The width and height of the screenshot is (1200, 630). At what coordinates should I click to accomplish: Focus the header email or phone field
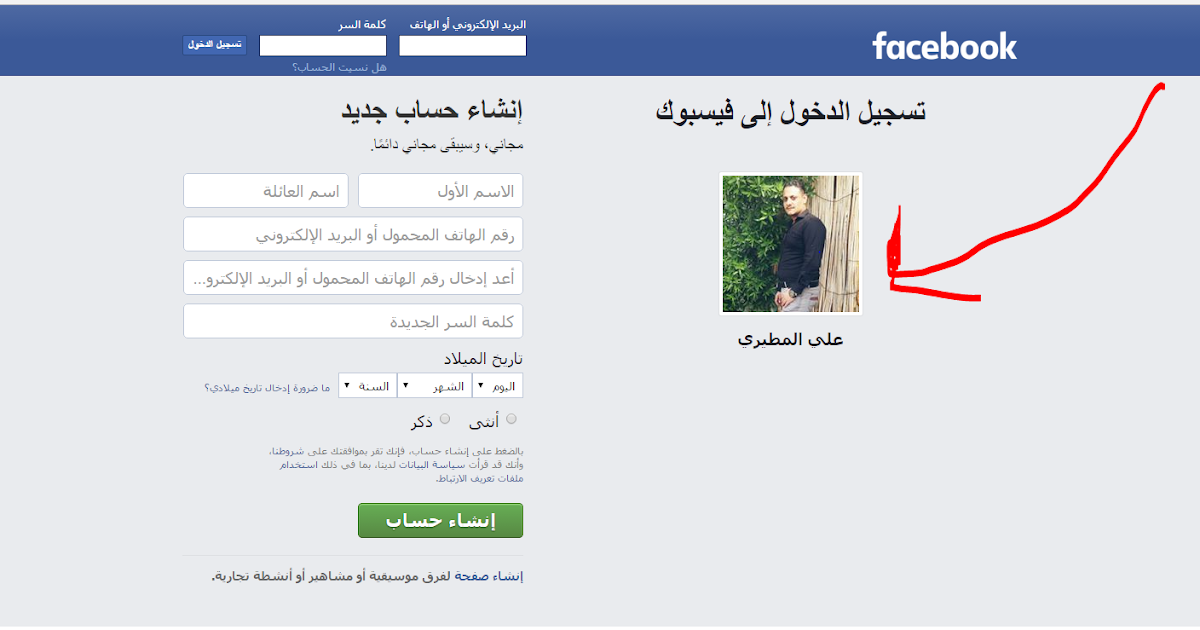tap(463, 46)
